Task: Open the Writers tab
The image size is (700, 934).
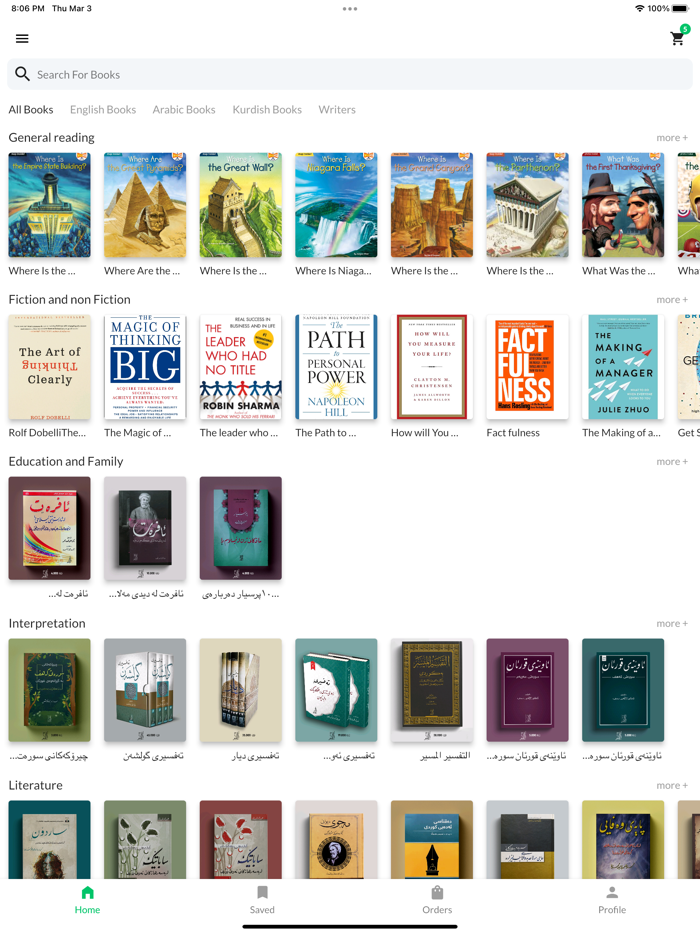Action: click(337, 110)
